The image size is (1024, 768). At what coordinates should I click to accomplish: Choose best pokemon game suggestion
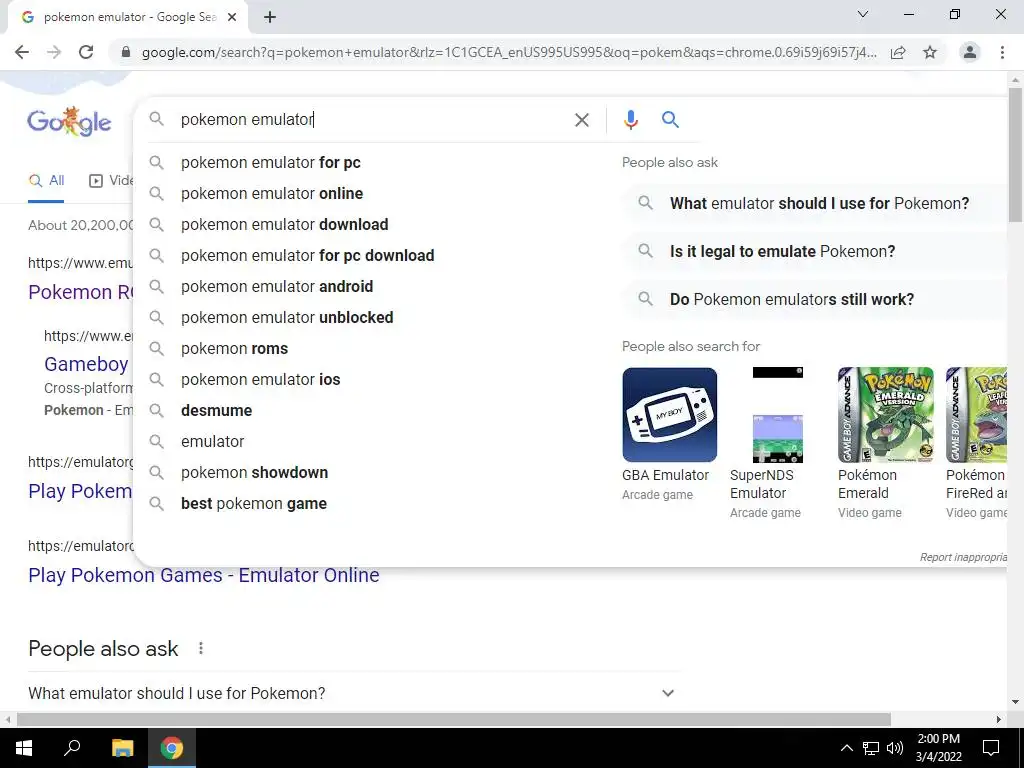370,504
